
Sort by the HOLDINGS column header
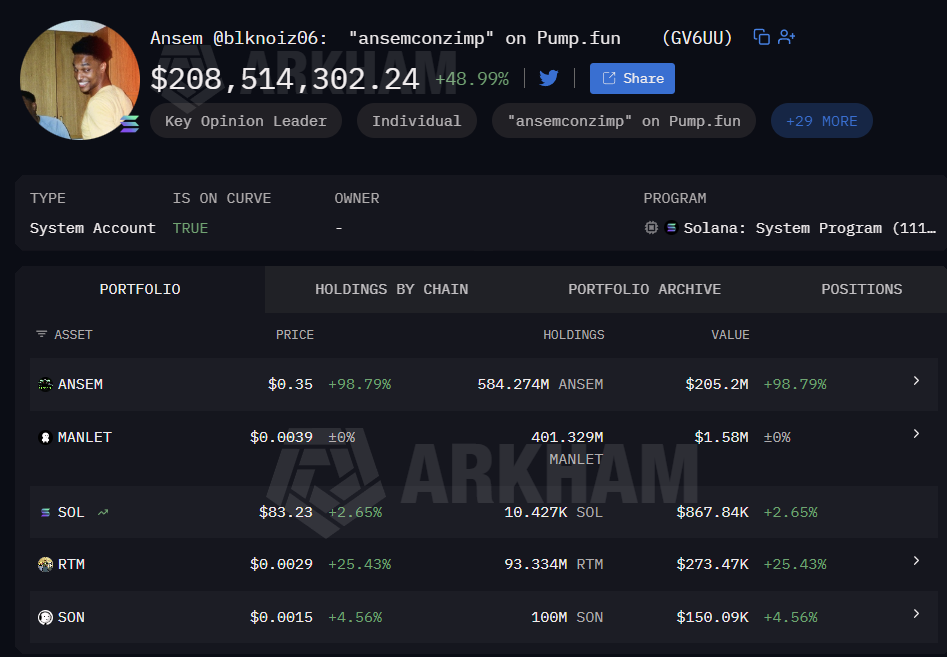573,335
